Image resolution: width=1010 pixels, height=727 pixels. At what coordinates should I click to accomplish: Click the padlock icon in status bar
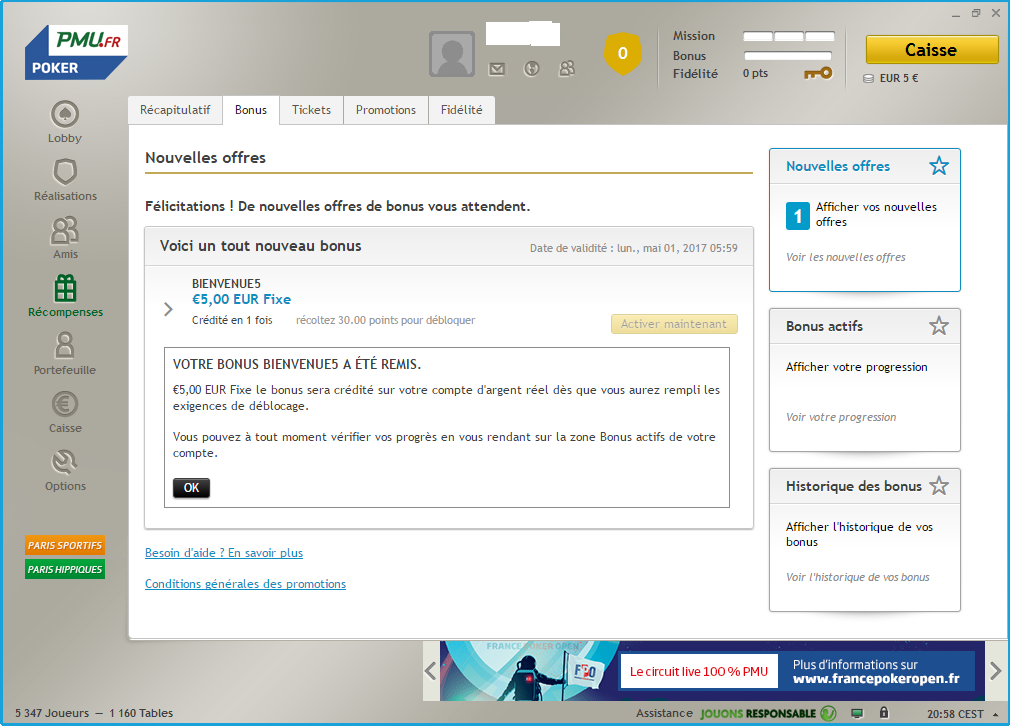coord(883,713)
